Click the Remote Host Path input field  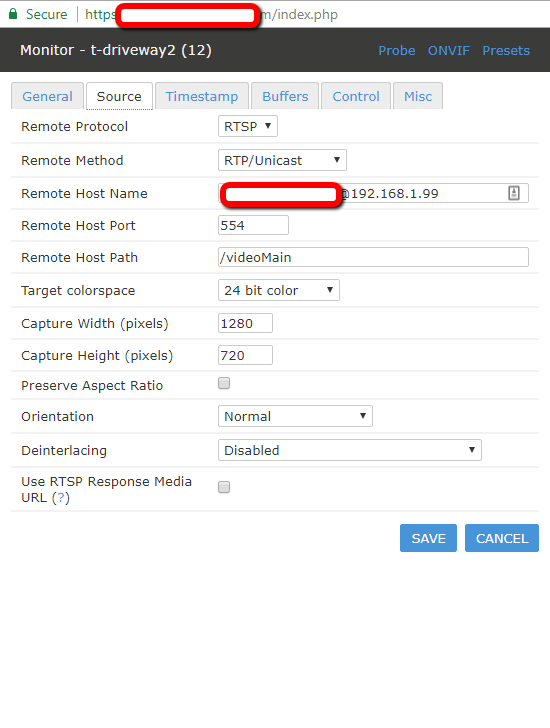click(373, 257)
